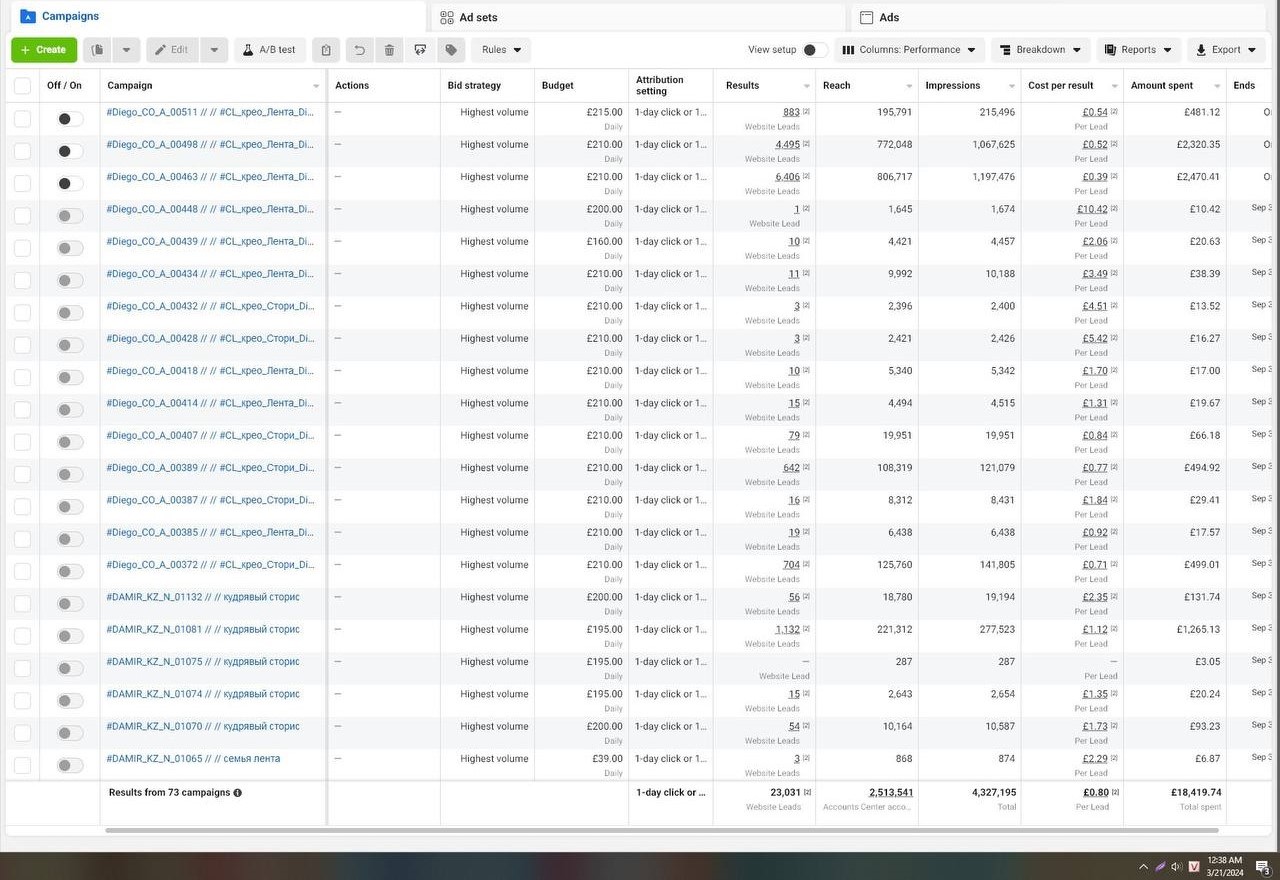Click the Undo arrow icon
Screen dimensions: 1280x880
pos(359,50)
